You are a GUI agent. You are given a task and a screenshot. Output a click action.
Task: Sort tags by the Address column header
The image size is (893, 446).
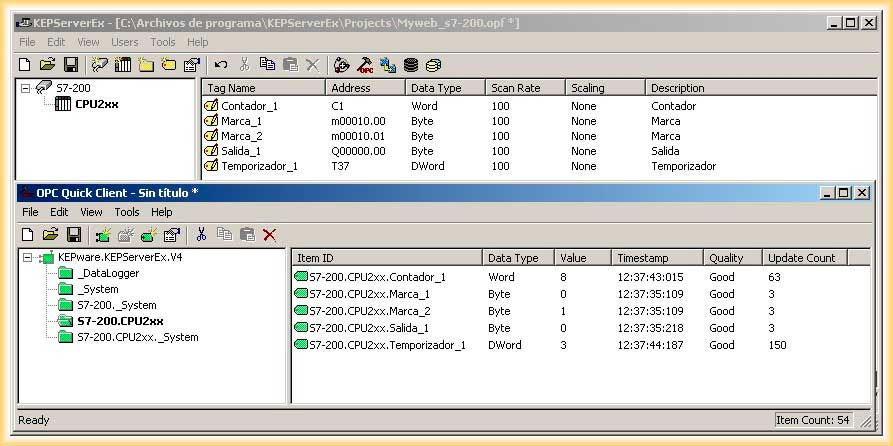365,88
